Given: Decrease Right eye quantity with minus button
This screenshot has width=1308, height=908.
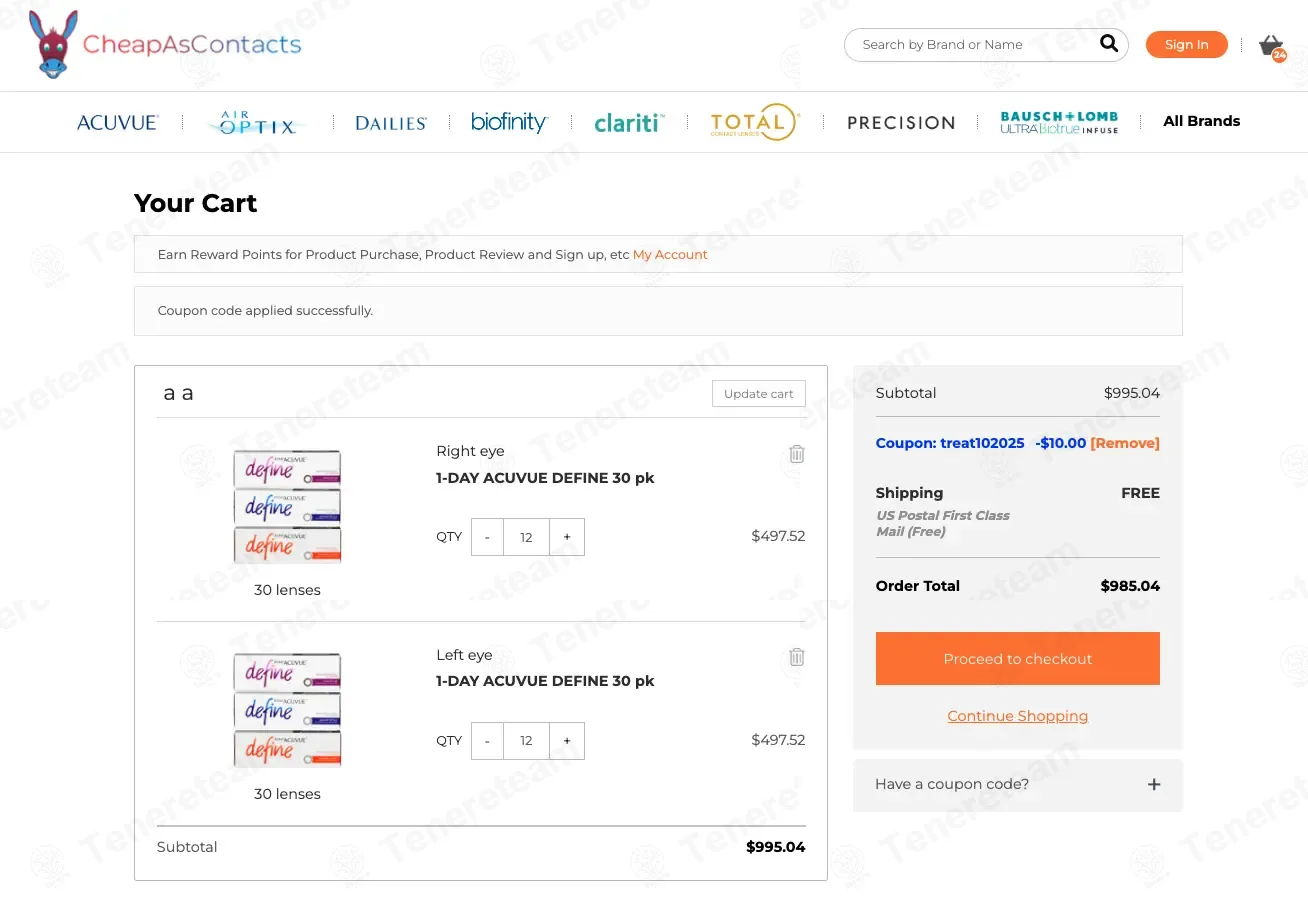Looking at the screenshot, I should coord(487,537).
